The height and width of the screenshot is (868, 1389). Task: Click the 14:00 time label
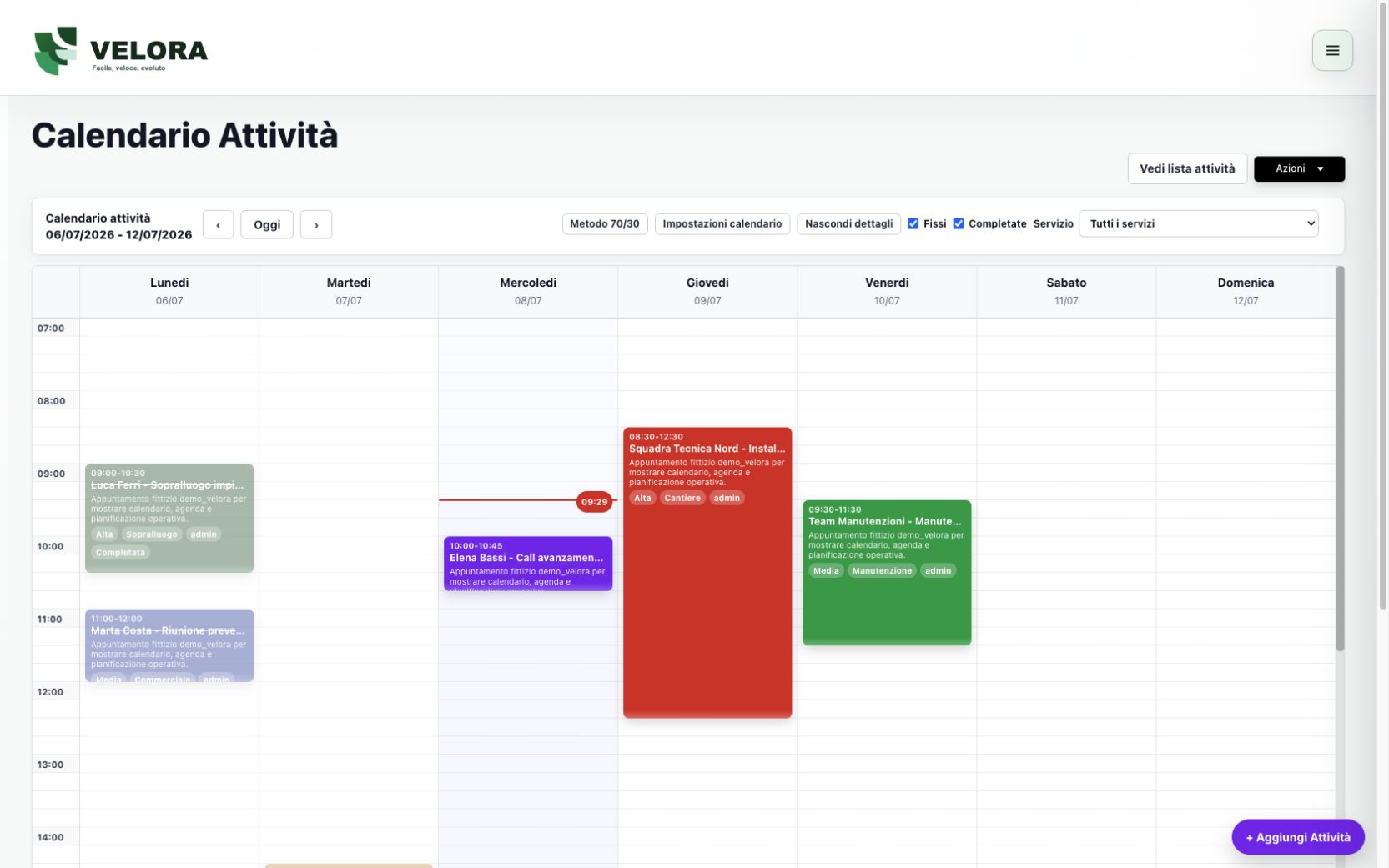pos(51,837)
